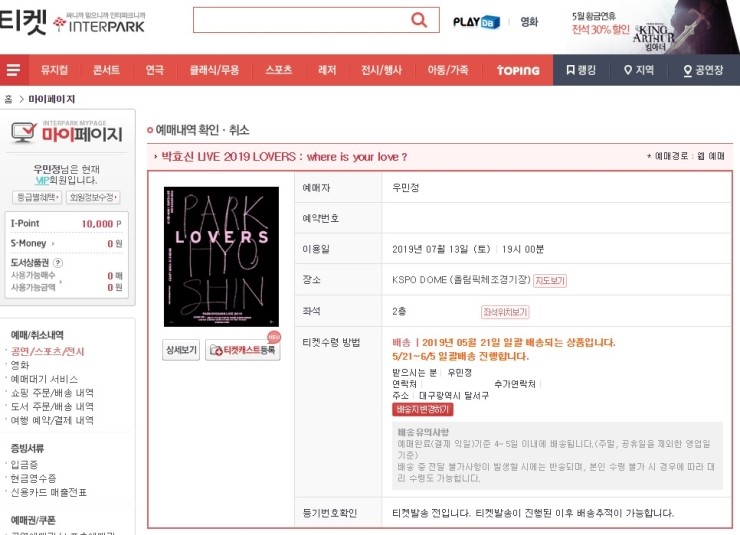The image size is (740, 535).
Task: Click the 등급별혜택 button
Action: coord(37,197)
